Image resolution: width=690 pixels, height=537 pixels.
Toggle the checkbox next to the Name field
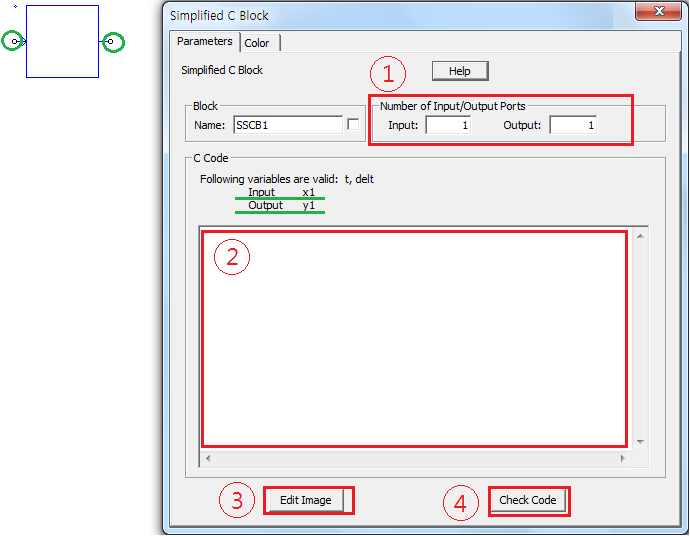[x=353, y=125]
